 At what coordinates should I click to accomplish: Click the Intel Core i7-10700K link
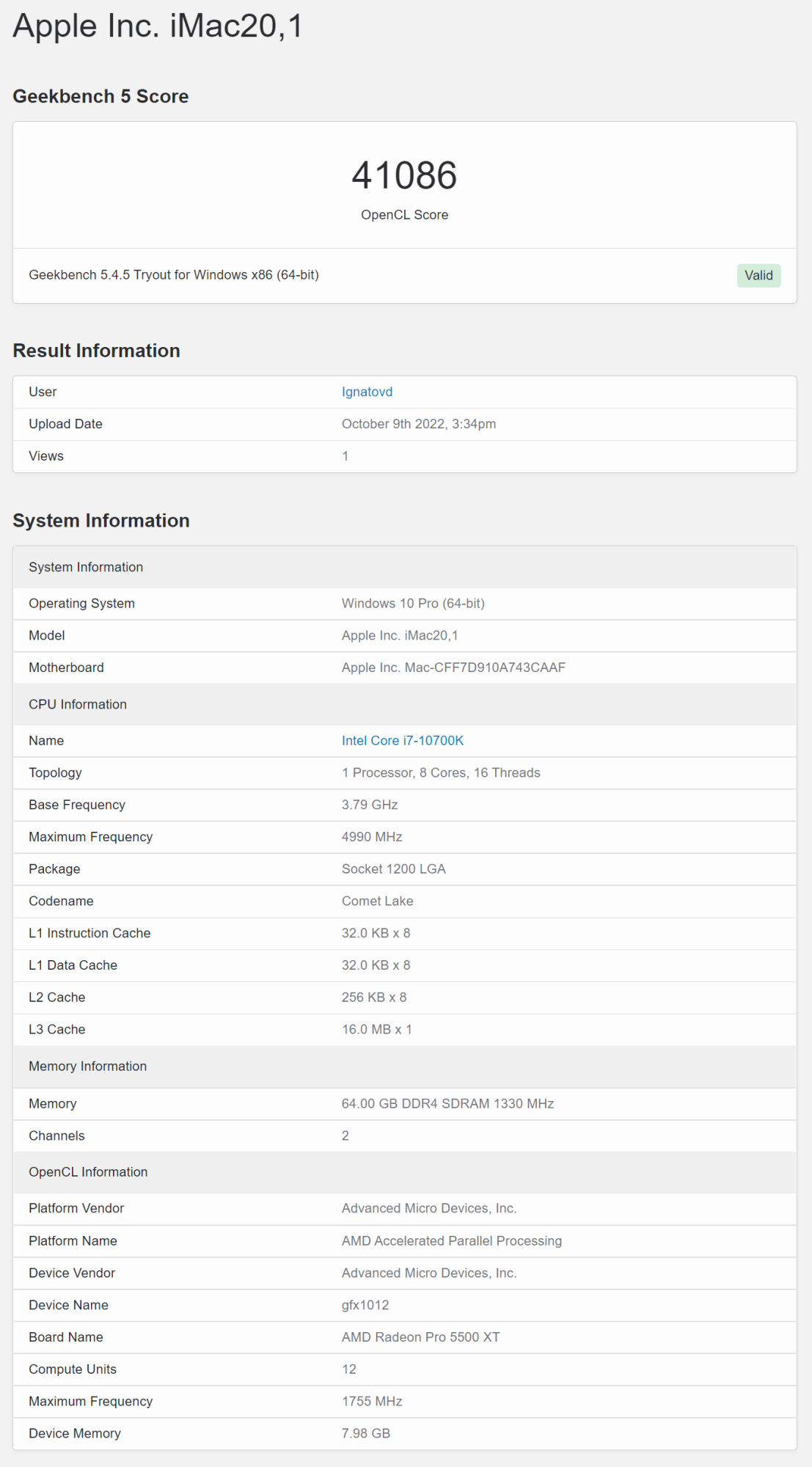(x=403, y=741)
